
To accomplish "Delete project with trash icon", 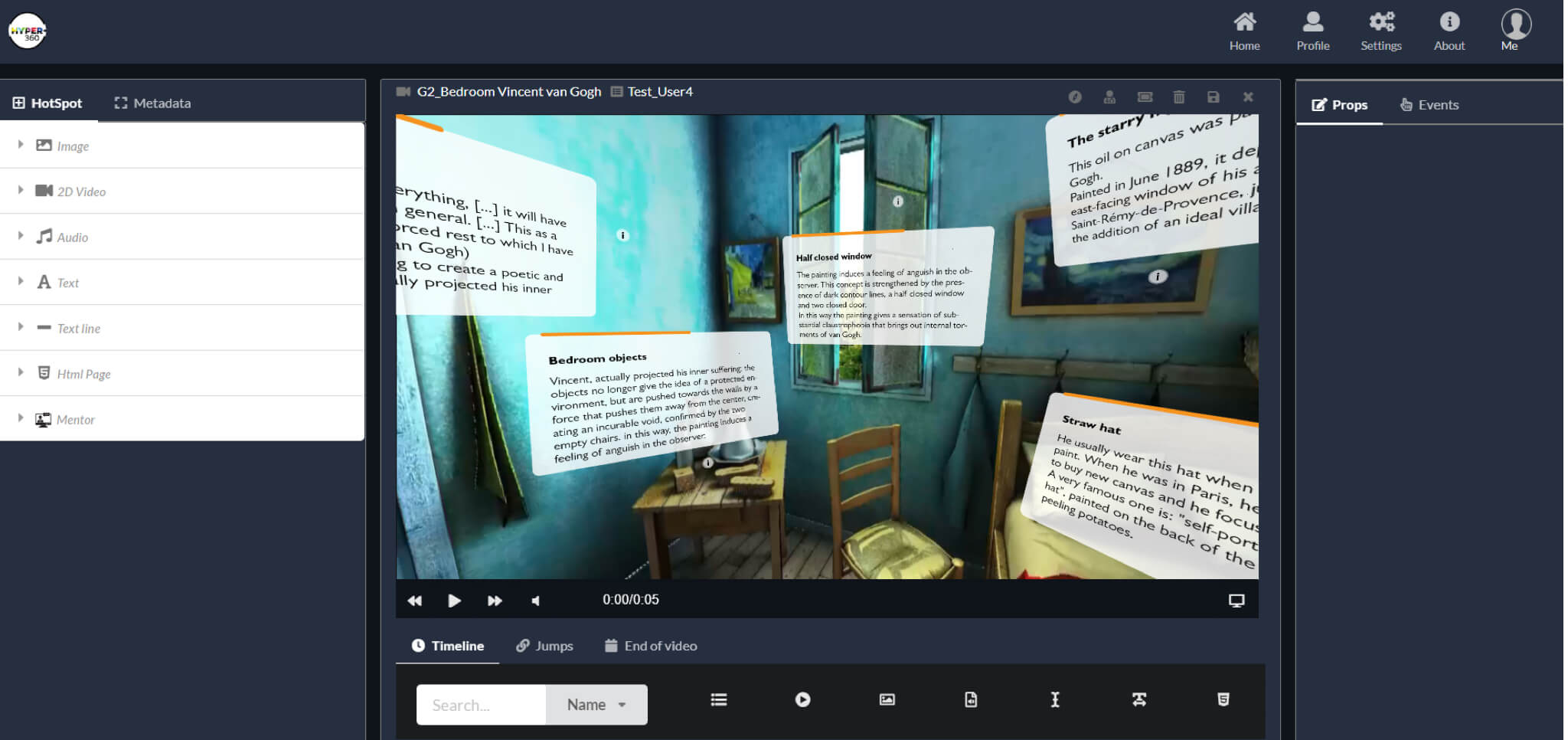I will [x=1179, y=97].
